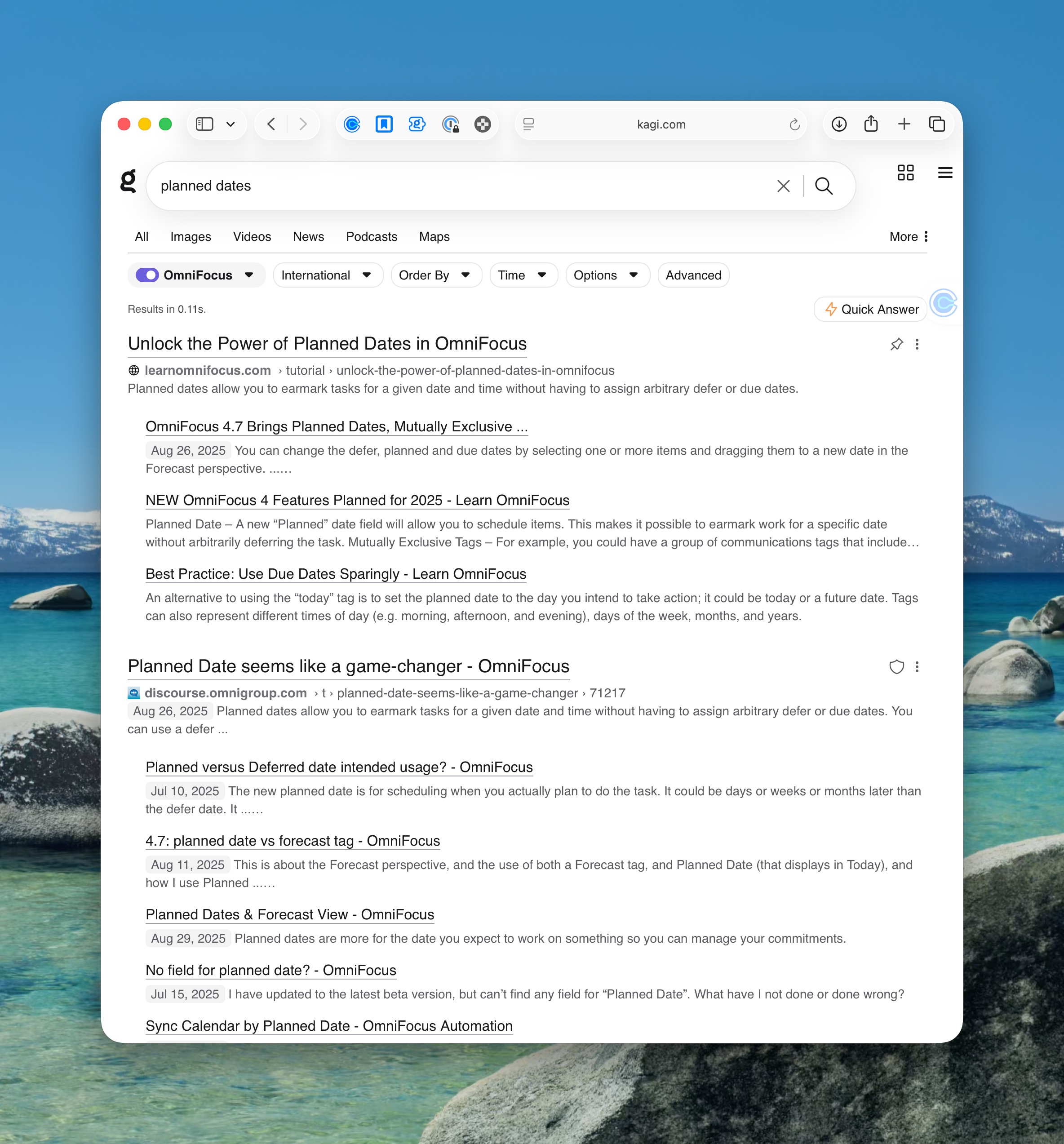Screen dimensions: 1064x1144
Task: Open Best Practice: Use Due Dates Sparingly
Action: point(336,574)
